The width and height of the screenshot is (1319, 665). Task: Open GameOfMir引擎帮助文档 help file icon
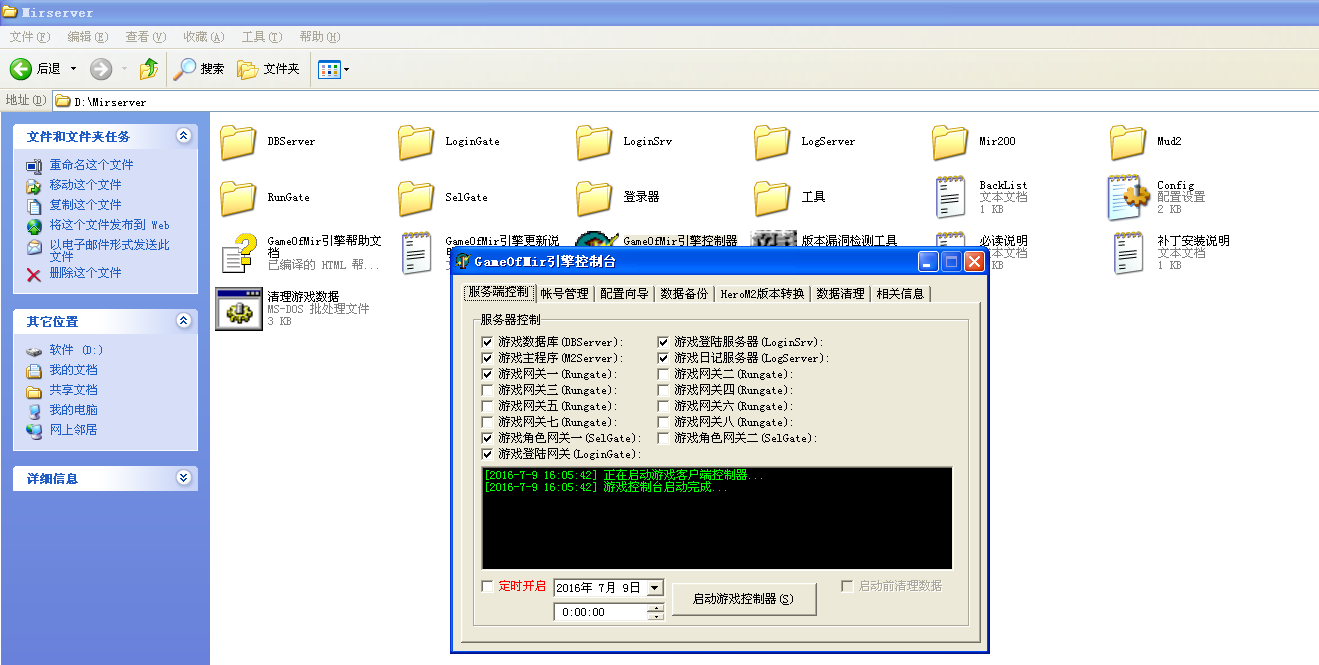coord(238,253)
